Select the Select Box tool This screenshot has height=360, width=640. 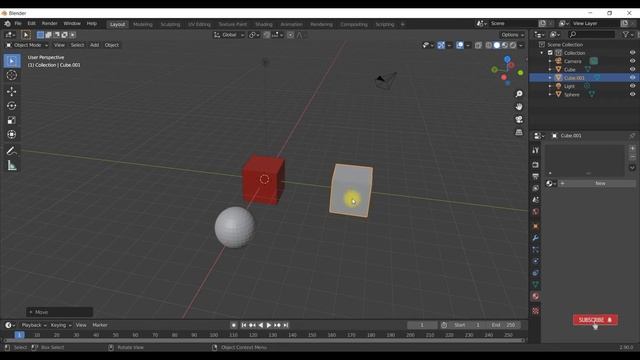pyautogui.click(x=12, y=61)
